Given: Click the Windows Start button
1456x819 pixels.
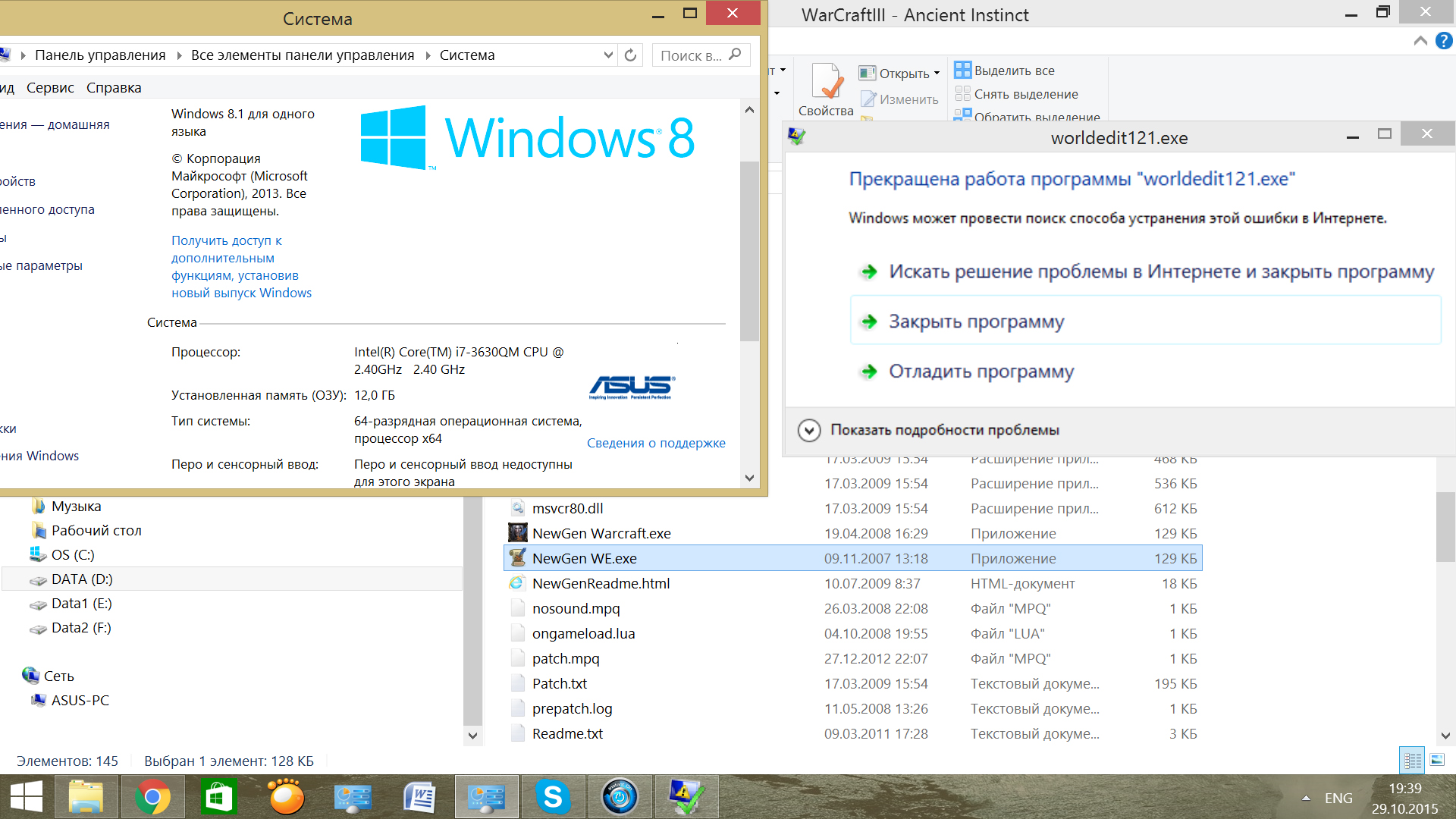Looking at the screenshot, I should (x=27, y=797).
